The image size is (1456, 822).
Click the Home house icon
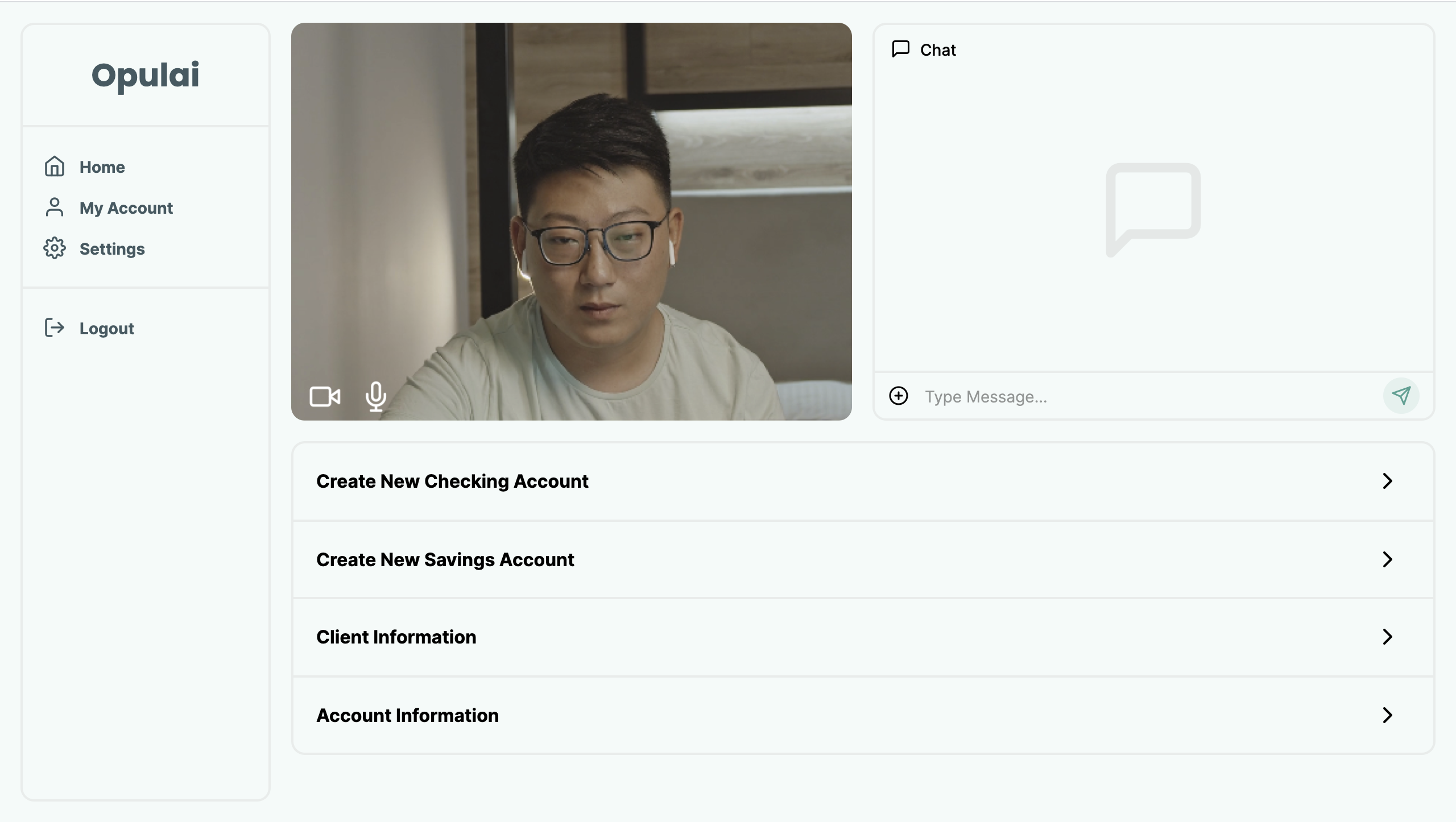[x=55, y=167]
